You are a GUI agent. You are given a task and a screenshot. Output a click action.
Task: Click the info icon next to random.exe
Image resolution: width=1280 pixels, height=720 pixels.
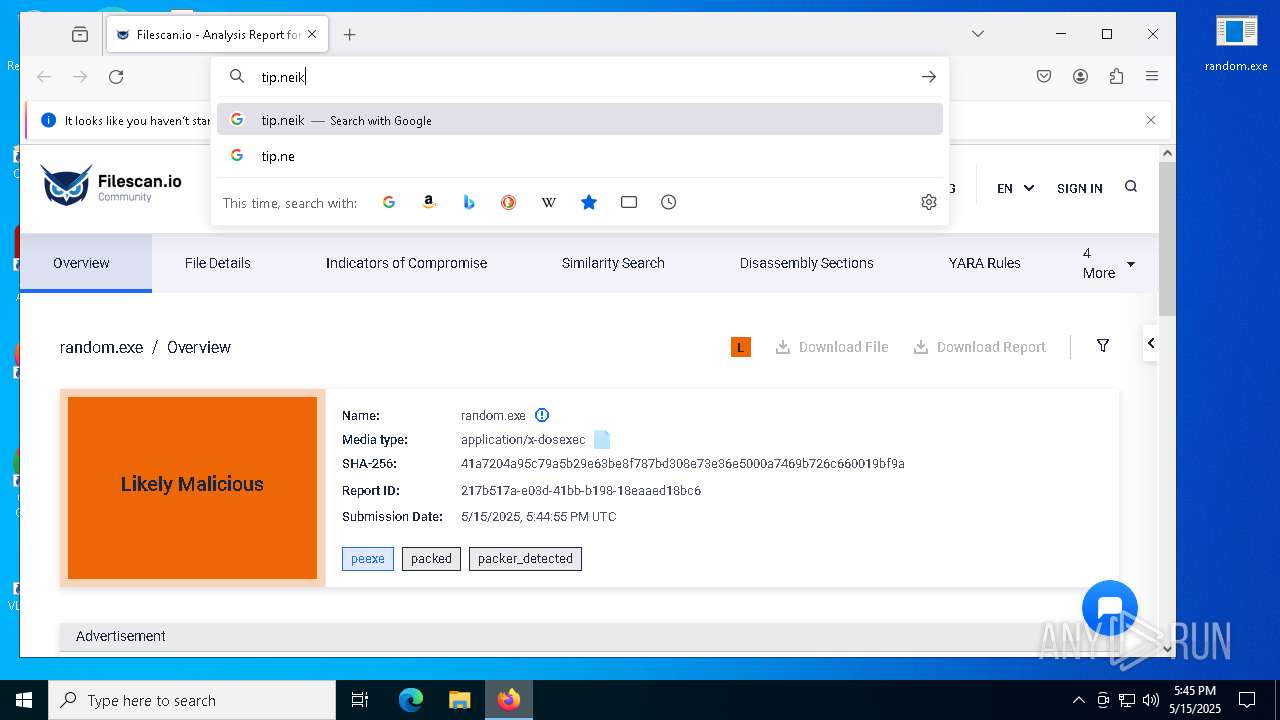click(x=542, y=415)
